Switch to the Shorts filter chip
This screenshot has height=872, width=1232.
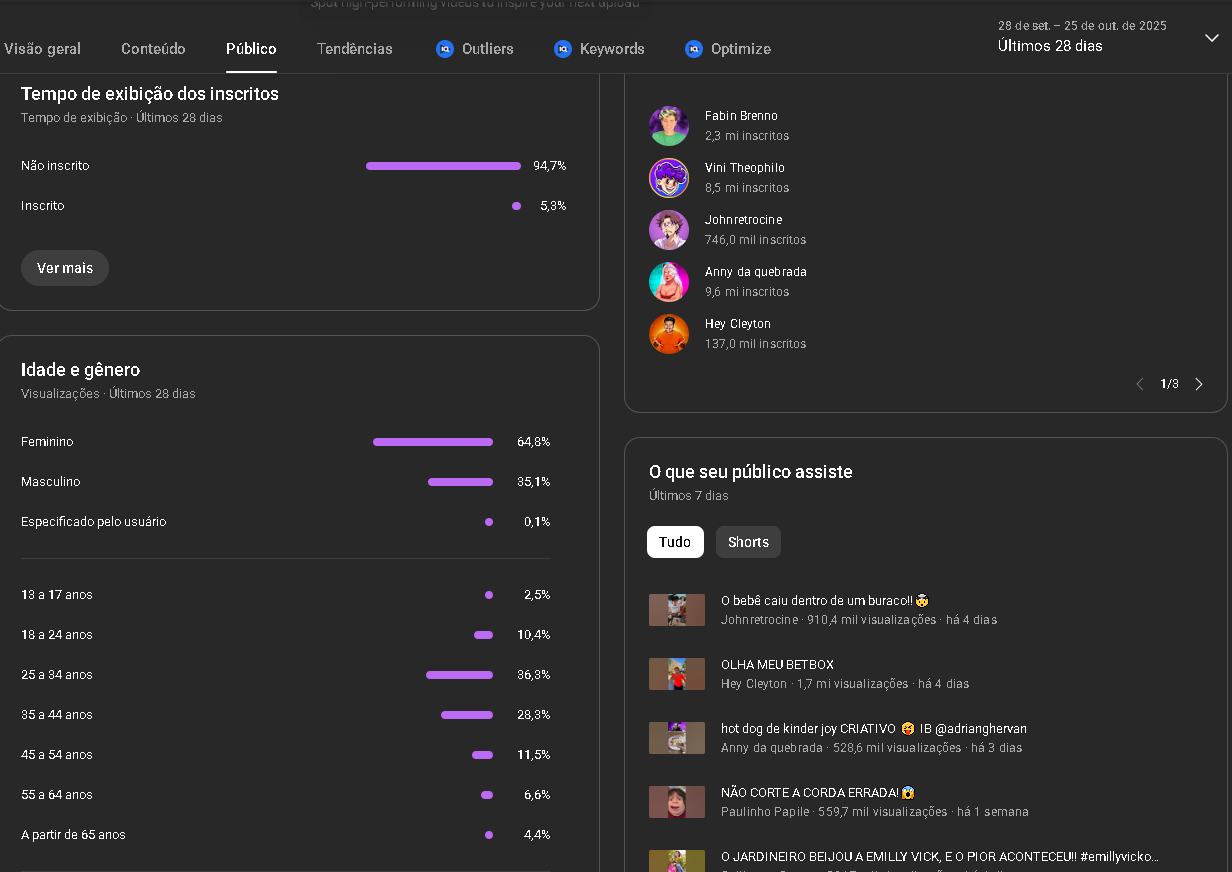(748, 542)
